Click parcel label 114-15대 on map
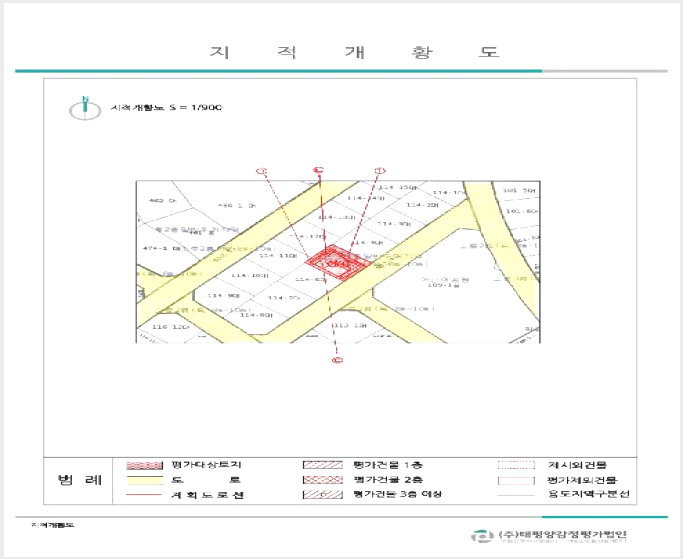 pyautogui.click(x=398, y=187)
